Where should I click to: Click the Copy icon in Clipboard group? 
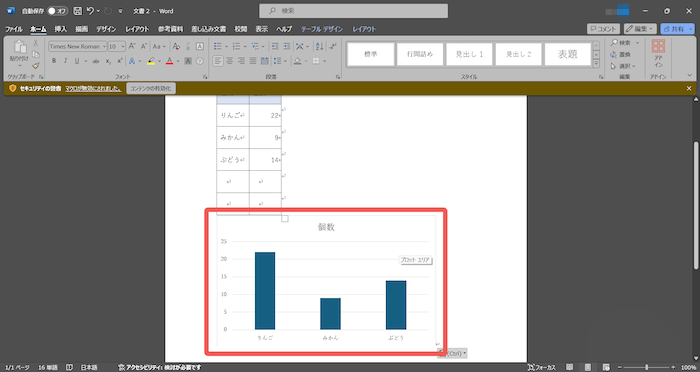tap(36, 54)
